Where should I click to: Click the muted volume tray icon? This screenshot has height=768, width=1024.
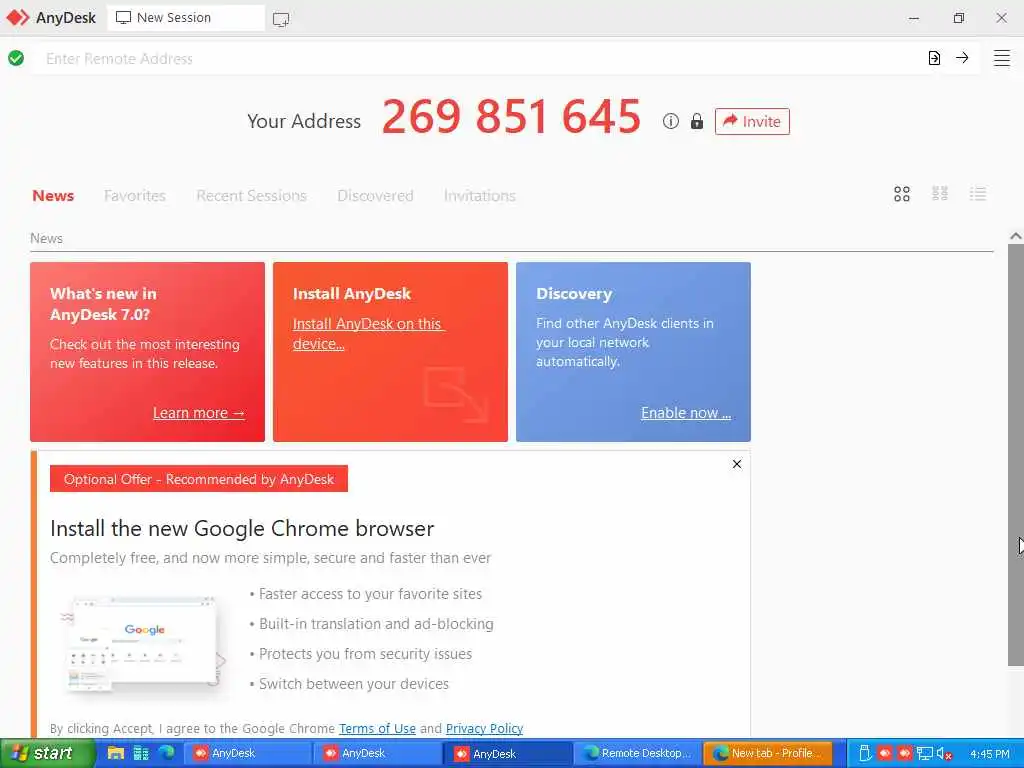coord(944,754)
